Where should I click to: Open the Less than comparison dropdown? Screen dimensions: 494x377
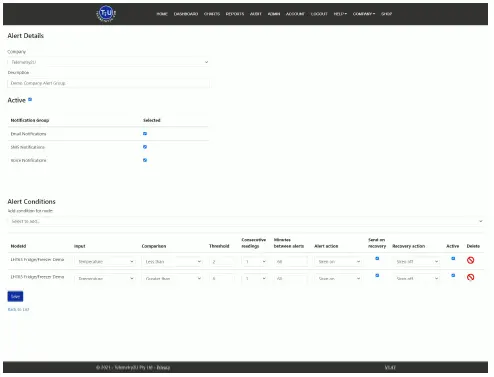coord(173,263)
